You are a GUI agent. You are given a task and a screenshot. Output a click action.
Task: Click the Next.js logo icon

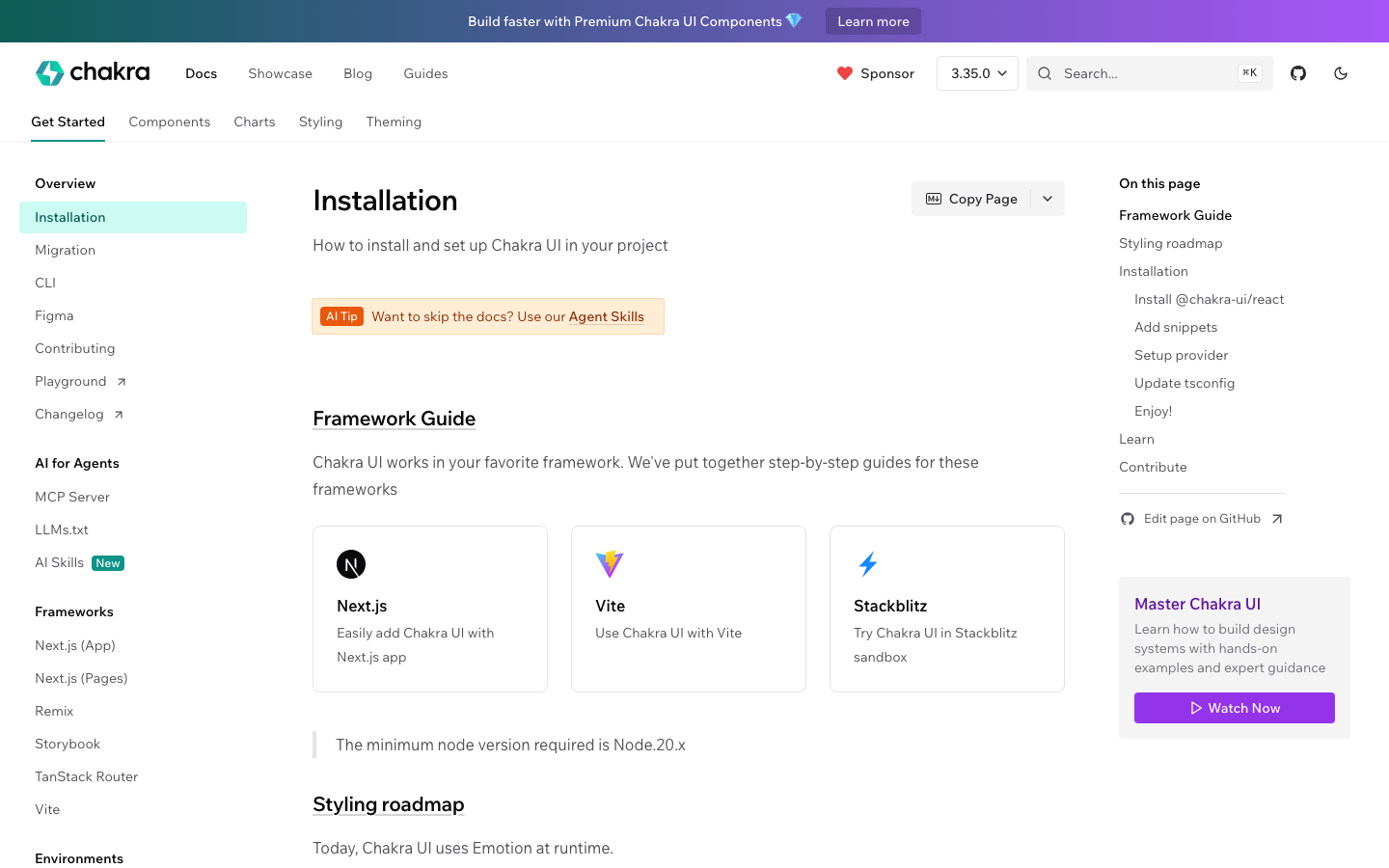click(351, 564)
